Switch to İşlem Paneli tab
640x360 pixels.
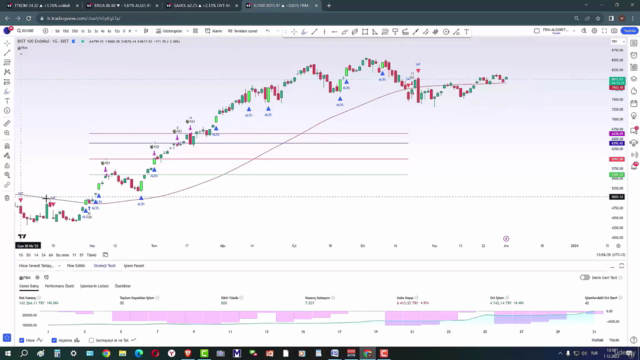click(134, 266)
